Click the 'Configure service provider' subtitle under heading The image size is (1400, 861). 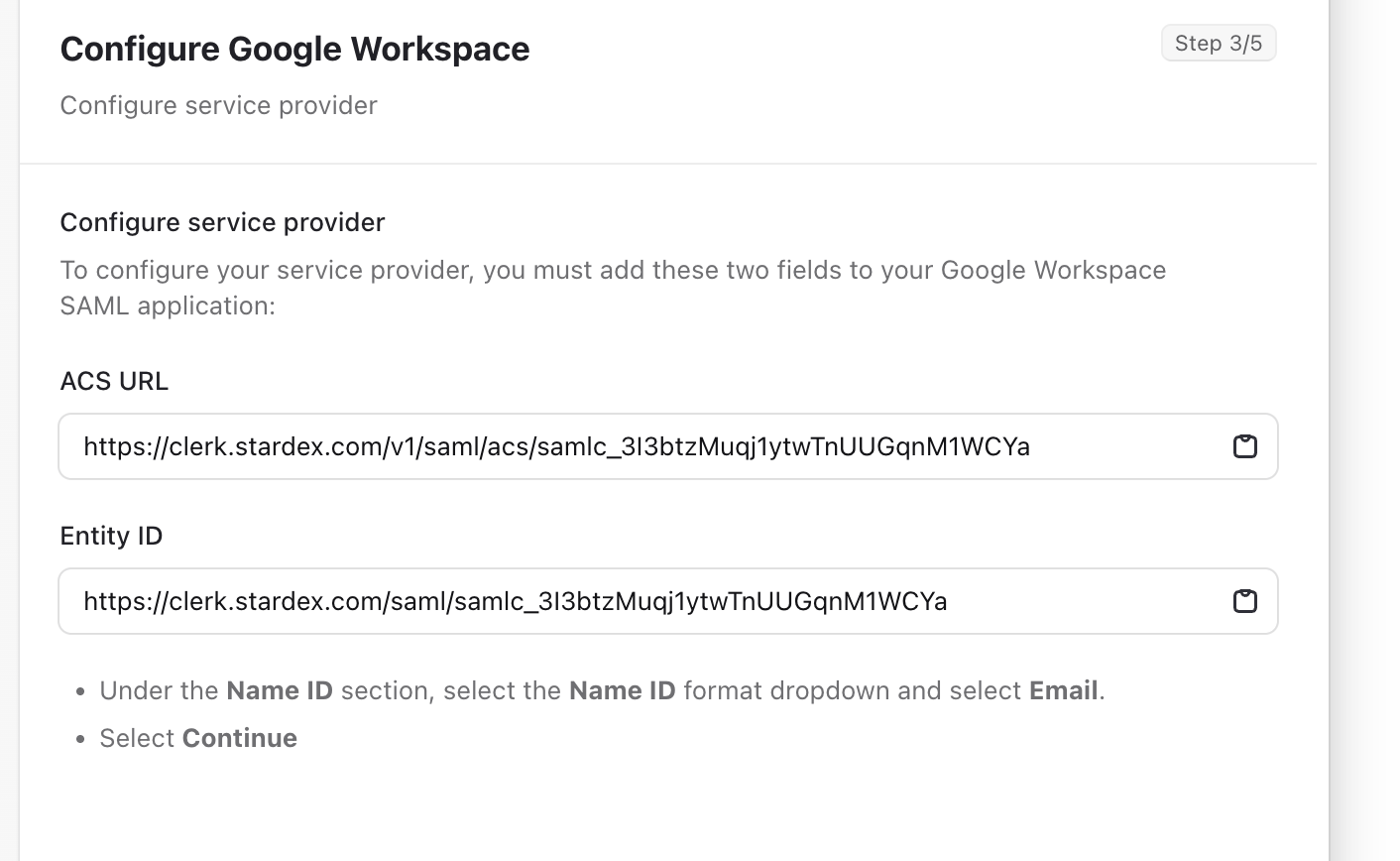pyautogui.click(x=218, y=105)
